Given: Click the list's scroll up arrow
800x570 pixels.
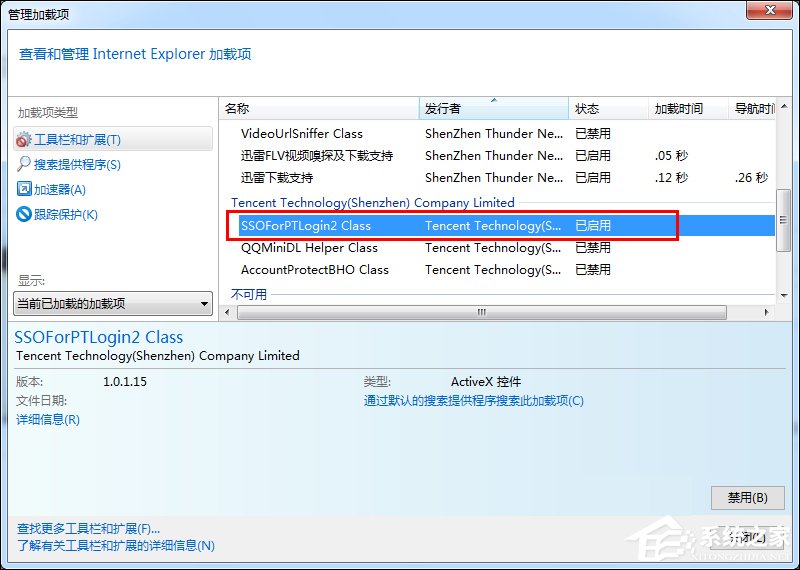Looking at the screenshot, I should 784,107.
